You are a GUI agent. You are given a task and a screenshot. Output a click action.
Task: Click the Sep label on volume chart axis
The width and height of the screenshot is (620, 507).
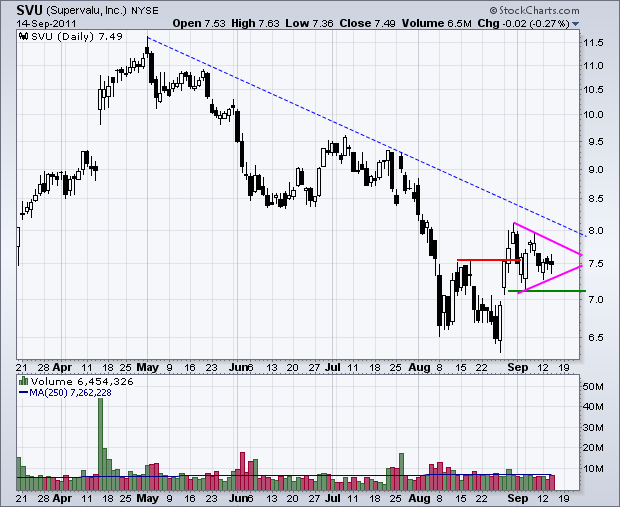518,498
